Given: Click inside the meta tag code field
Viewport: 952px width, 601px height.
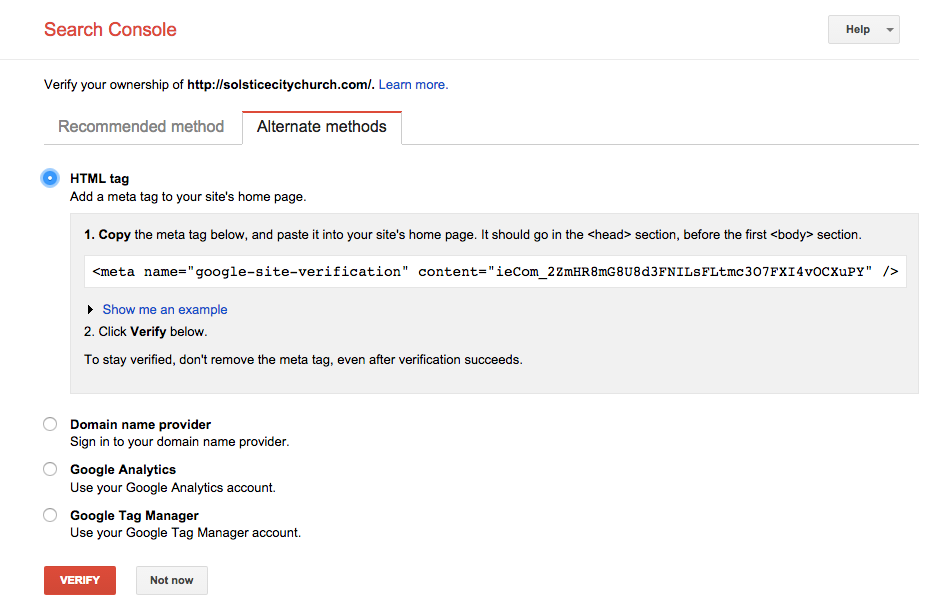Looking at the screenshot, I should click(x=495, y=271).
